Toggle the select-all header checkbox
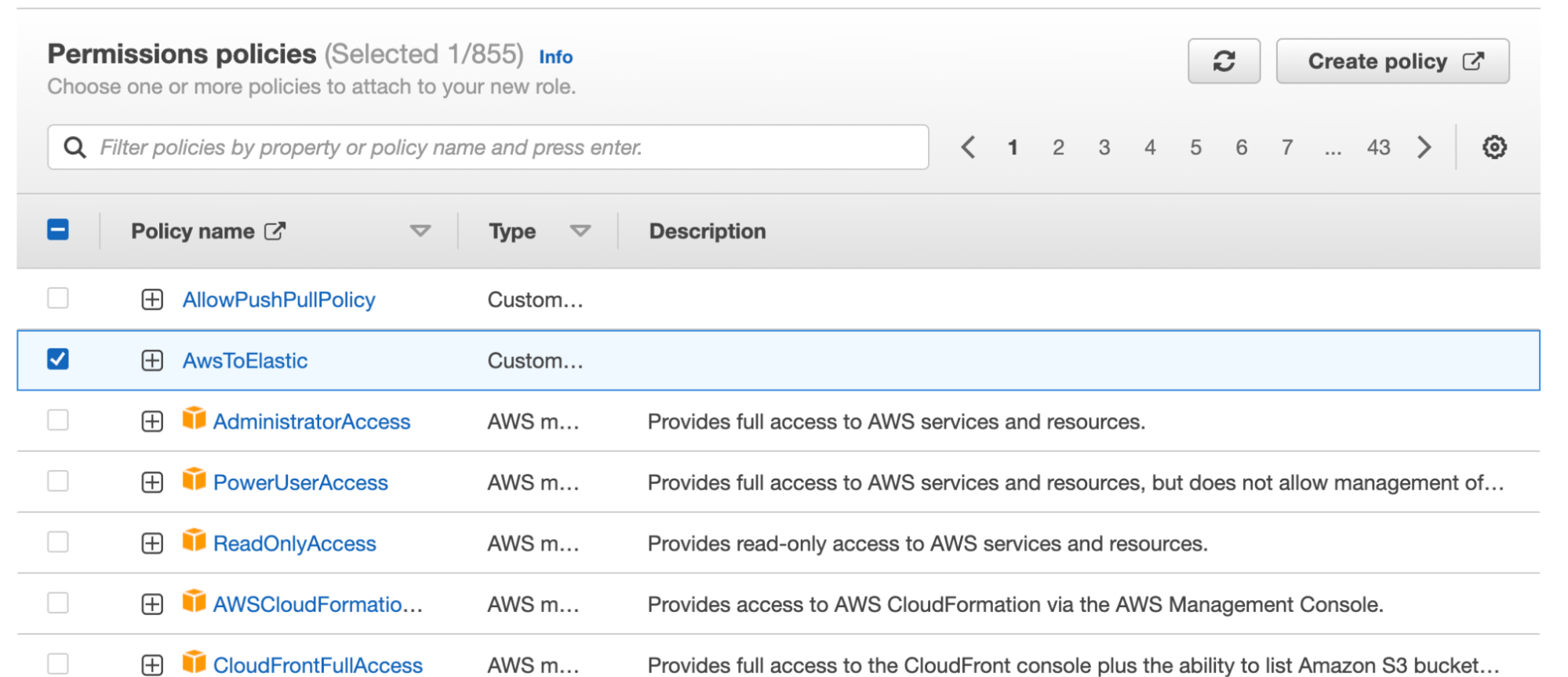This screenshot has width=1568, height=677. 58,230
